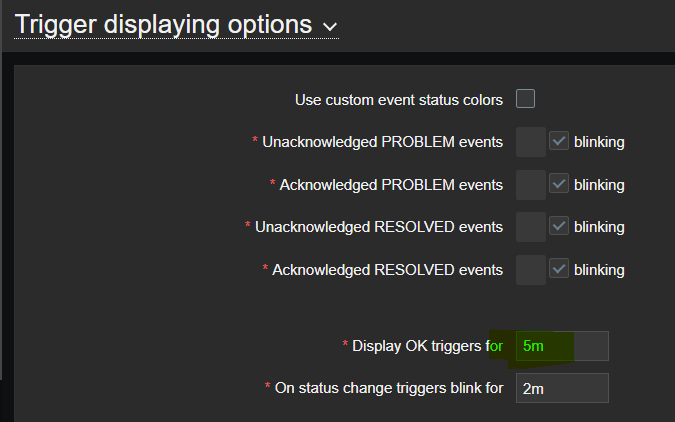The image size is (675, 422).
Task: Click the 'Acknowledged PROBLEM events' label text
Action: coord(391,185)
